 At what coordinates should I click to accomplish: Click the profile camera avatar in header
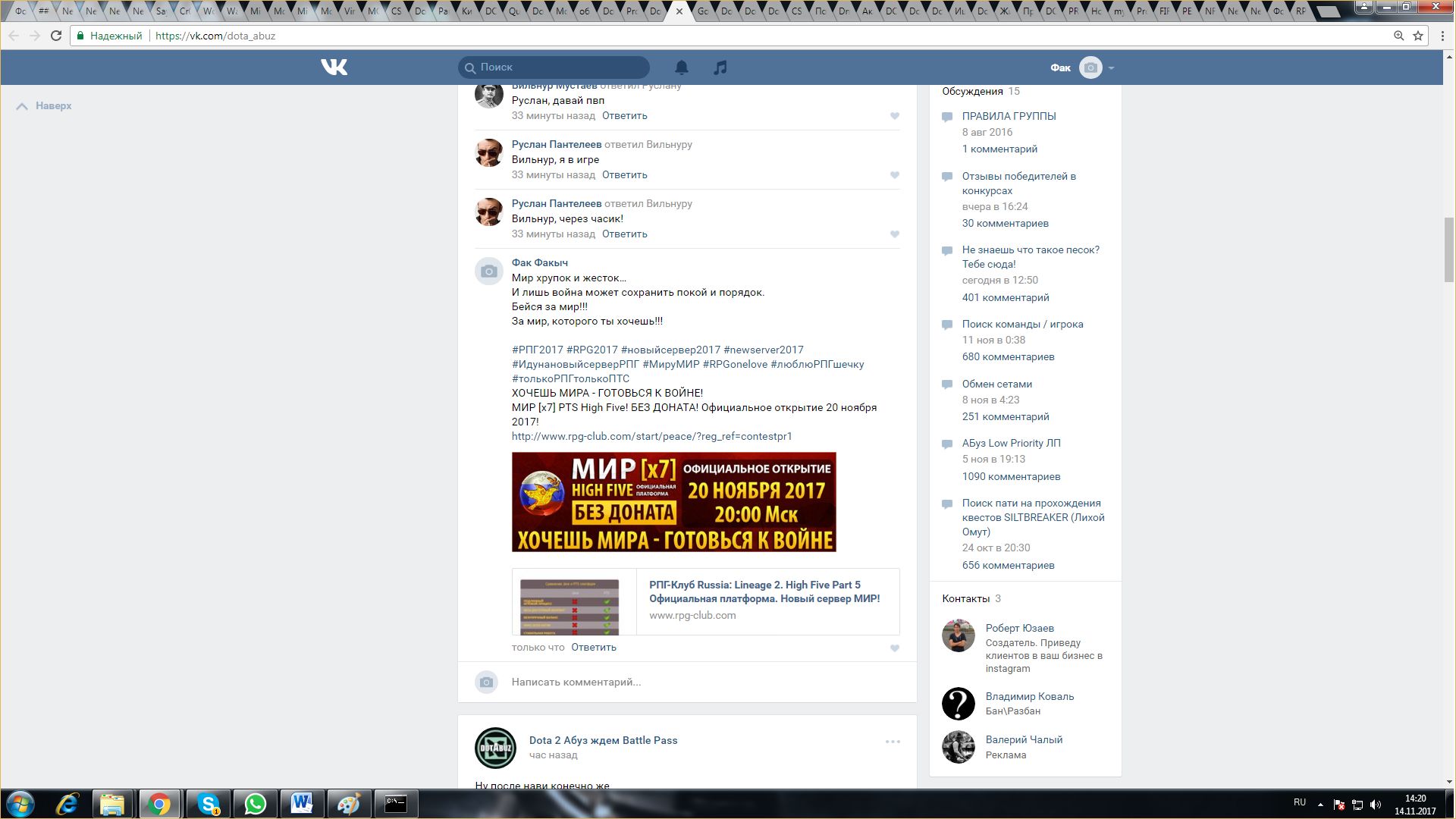[1090, 67]
